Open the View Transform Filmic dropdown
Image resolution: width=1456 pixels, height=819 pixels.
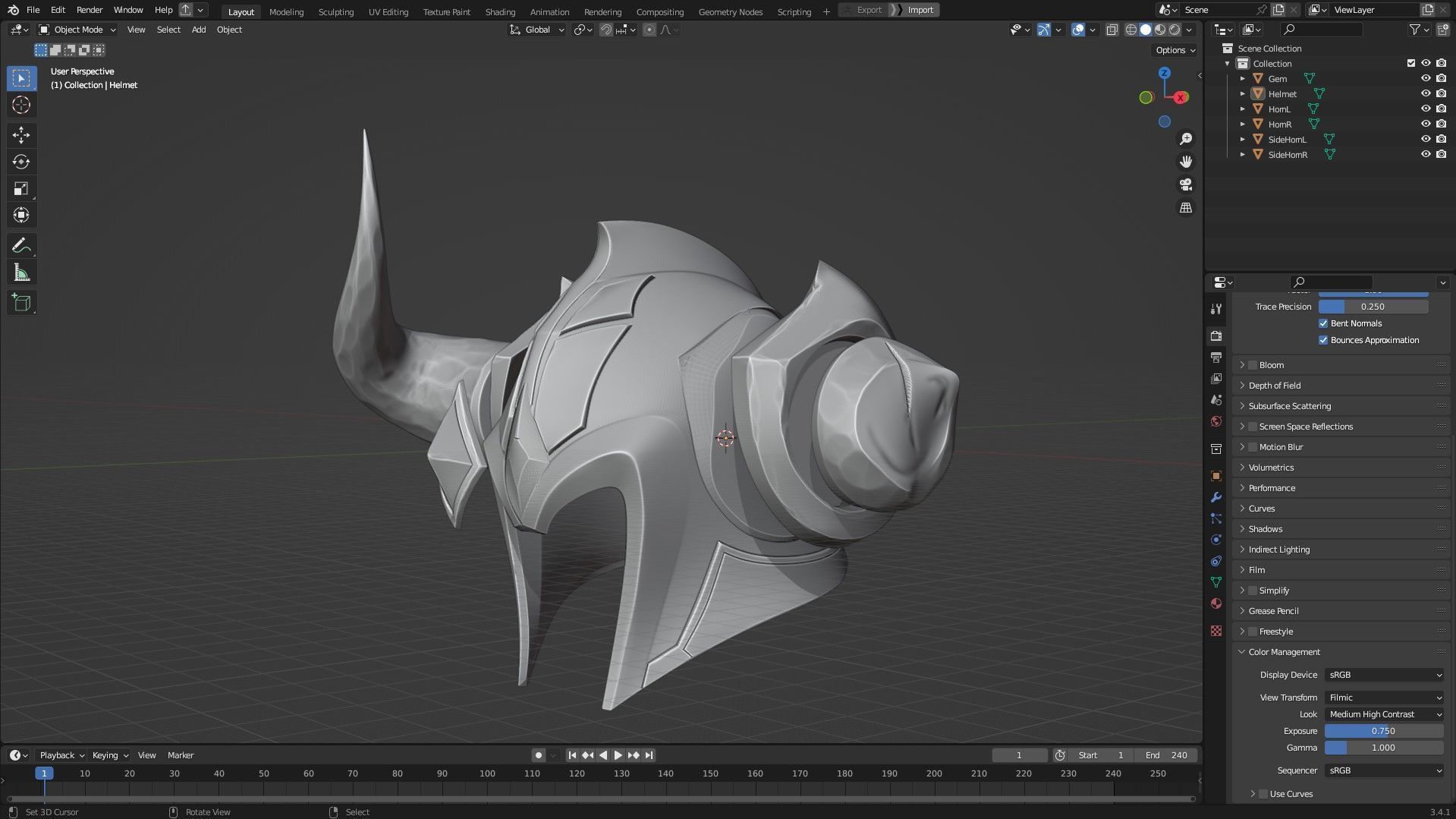[1384, 698]
